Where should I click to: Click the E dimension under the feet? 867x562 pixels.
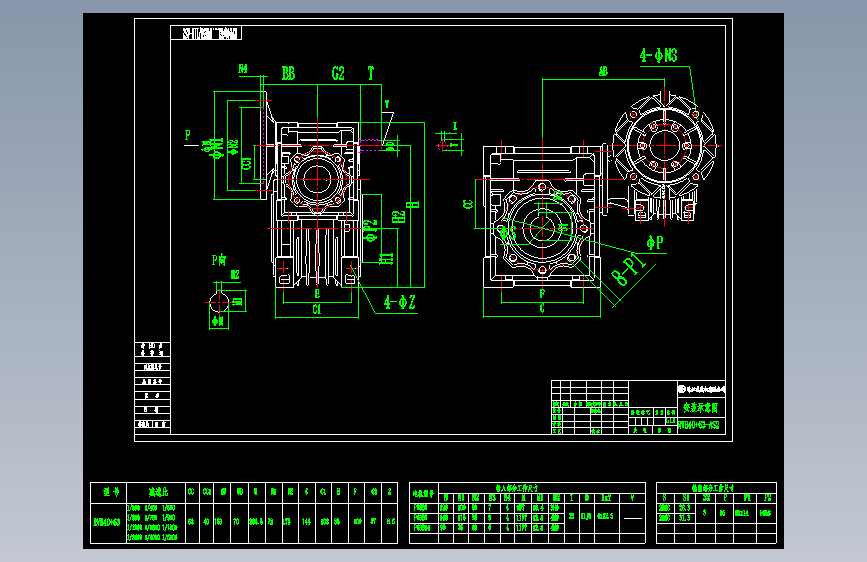click(317, 294)
